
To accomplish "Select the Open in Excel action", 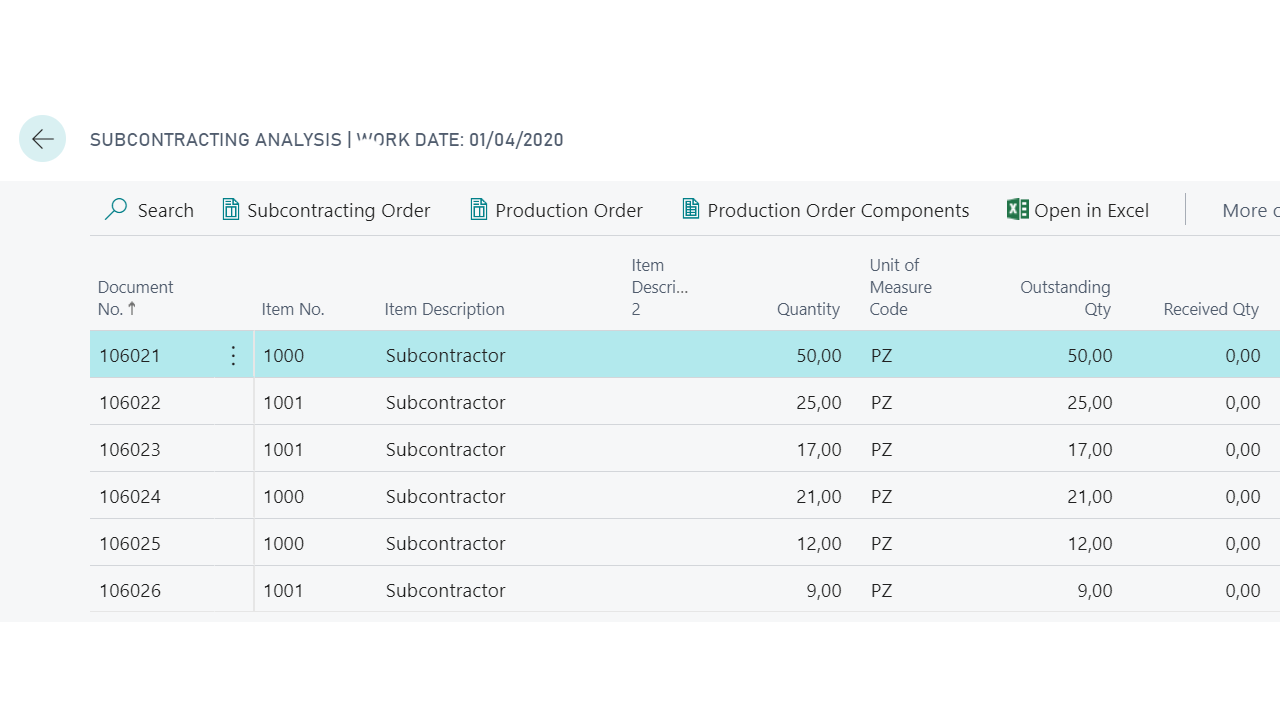I will (x=1091, y=210).
